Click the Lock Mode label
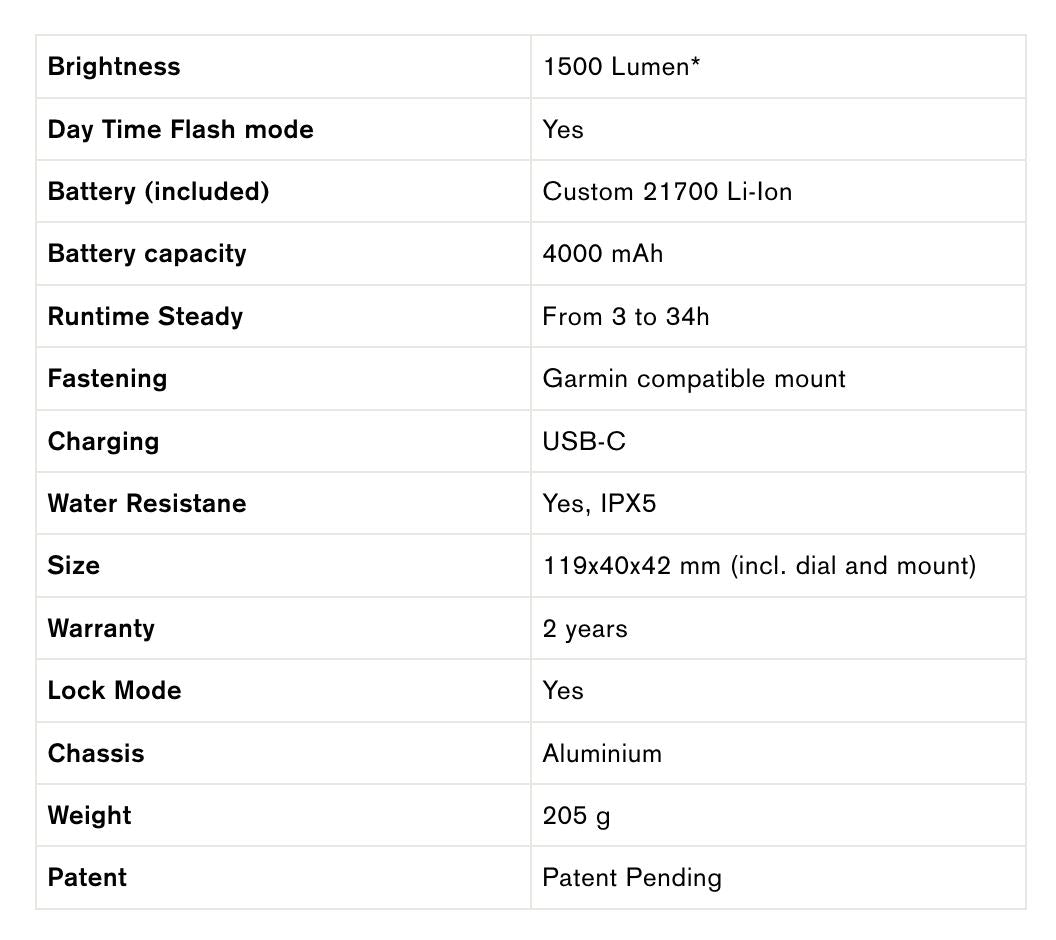This screenshot has height=940, width=1056. click(x=114, y=691)
